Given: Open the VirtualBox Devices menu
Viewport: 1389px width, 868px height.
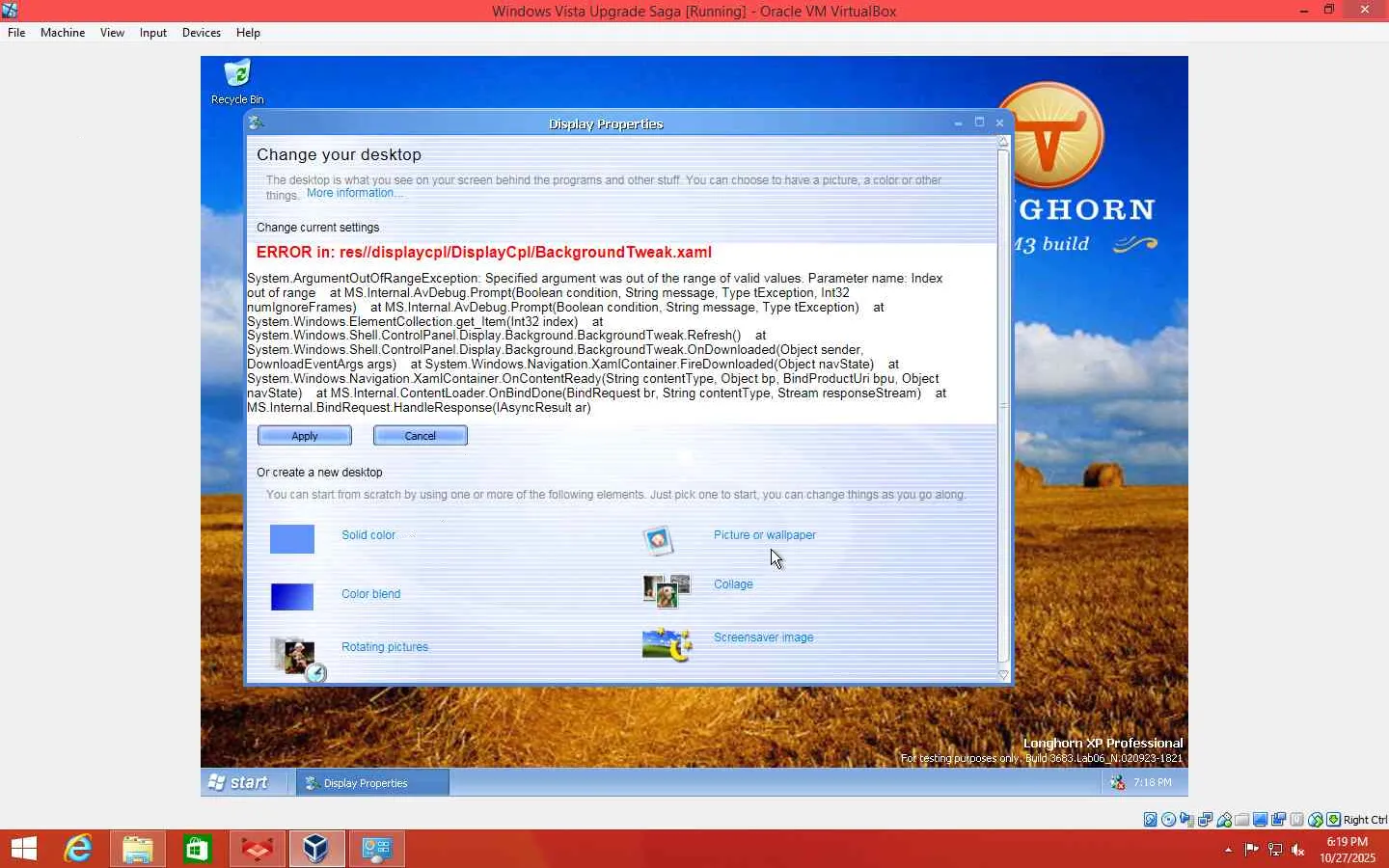Looking at the screenshot, I should point(201,33).
